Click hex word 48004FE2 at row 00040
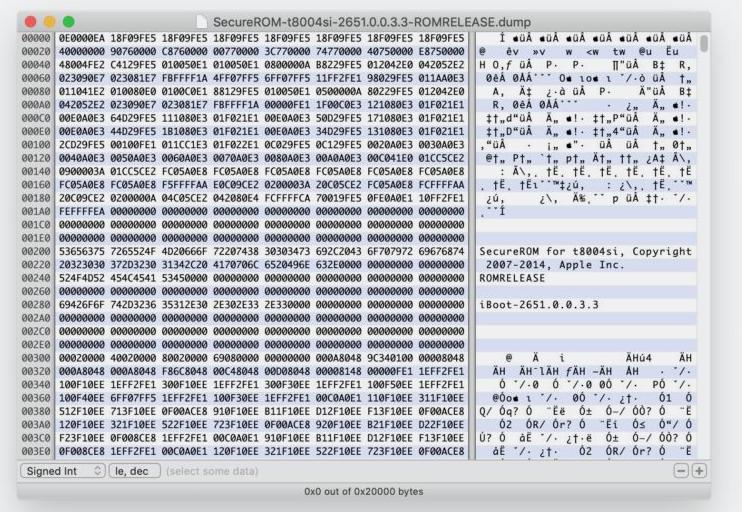 pos(82,64)
